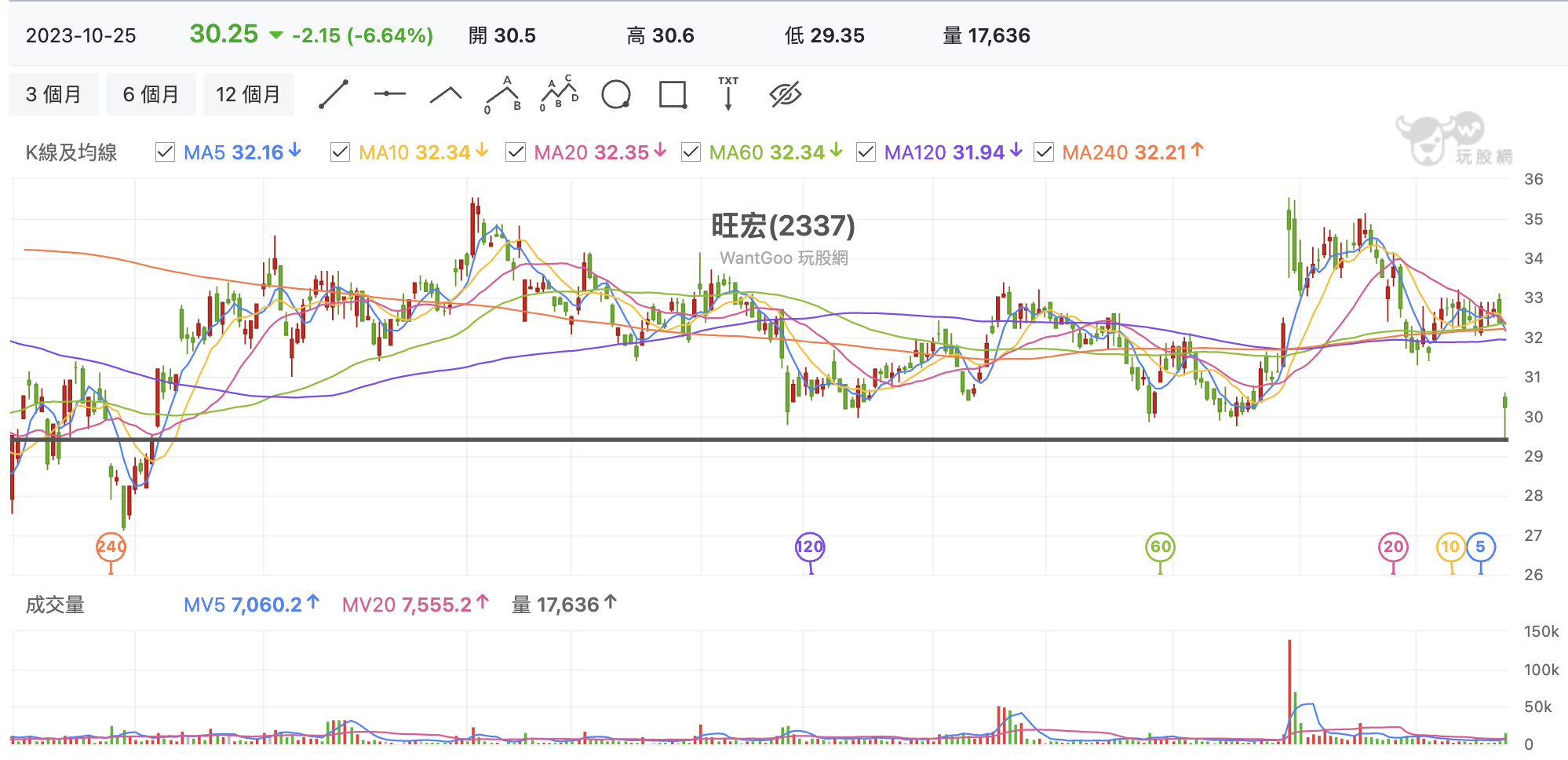Uncheck the MA240 moving average checkbox
This screenshot has height=760, width=1568.
[x=1044, y=152]
